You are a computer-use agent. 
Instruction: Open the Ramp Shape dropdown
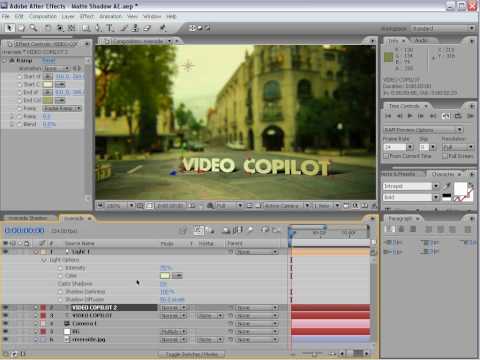tap(62, 108)
